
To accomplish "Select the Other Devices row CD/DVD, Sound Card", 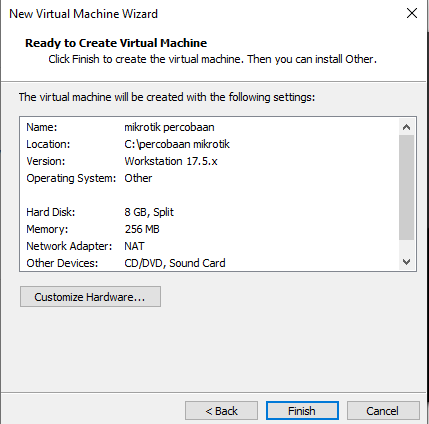I will pyautogui.click(x=209, y=263).
